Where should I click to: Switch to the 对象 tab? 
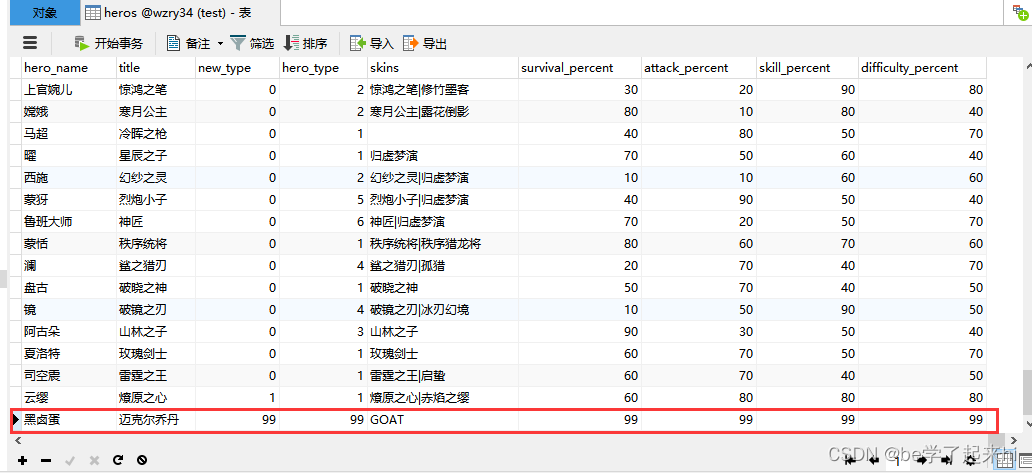(45, 12)
